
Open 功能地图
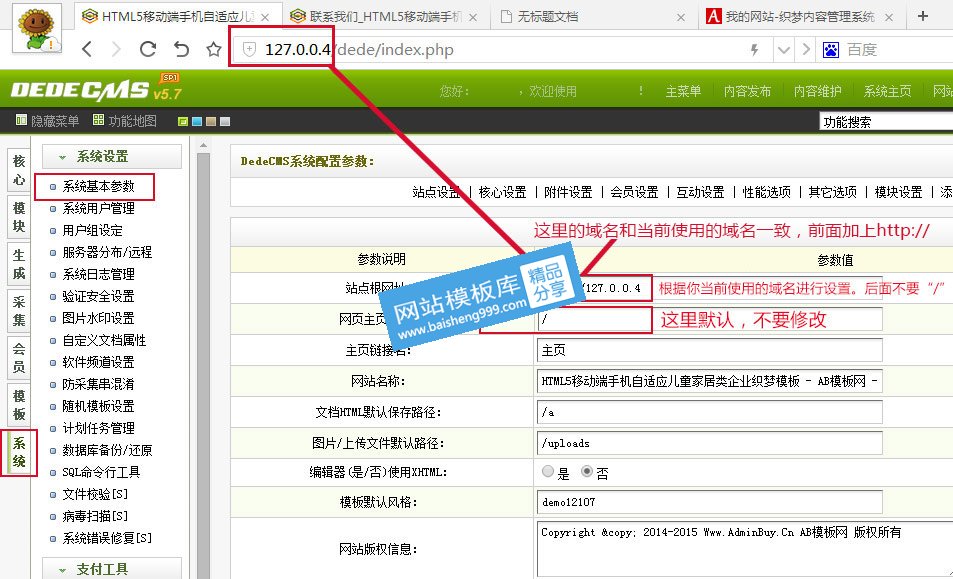click(x=125, y=121)
